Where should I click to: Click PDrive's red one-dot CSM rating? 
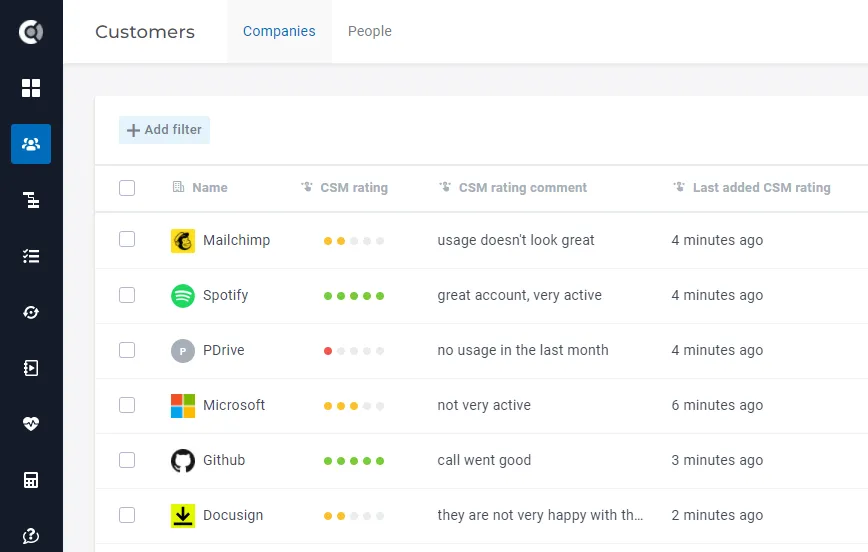pos(354,351)
